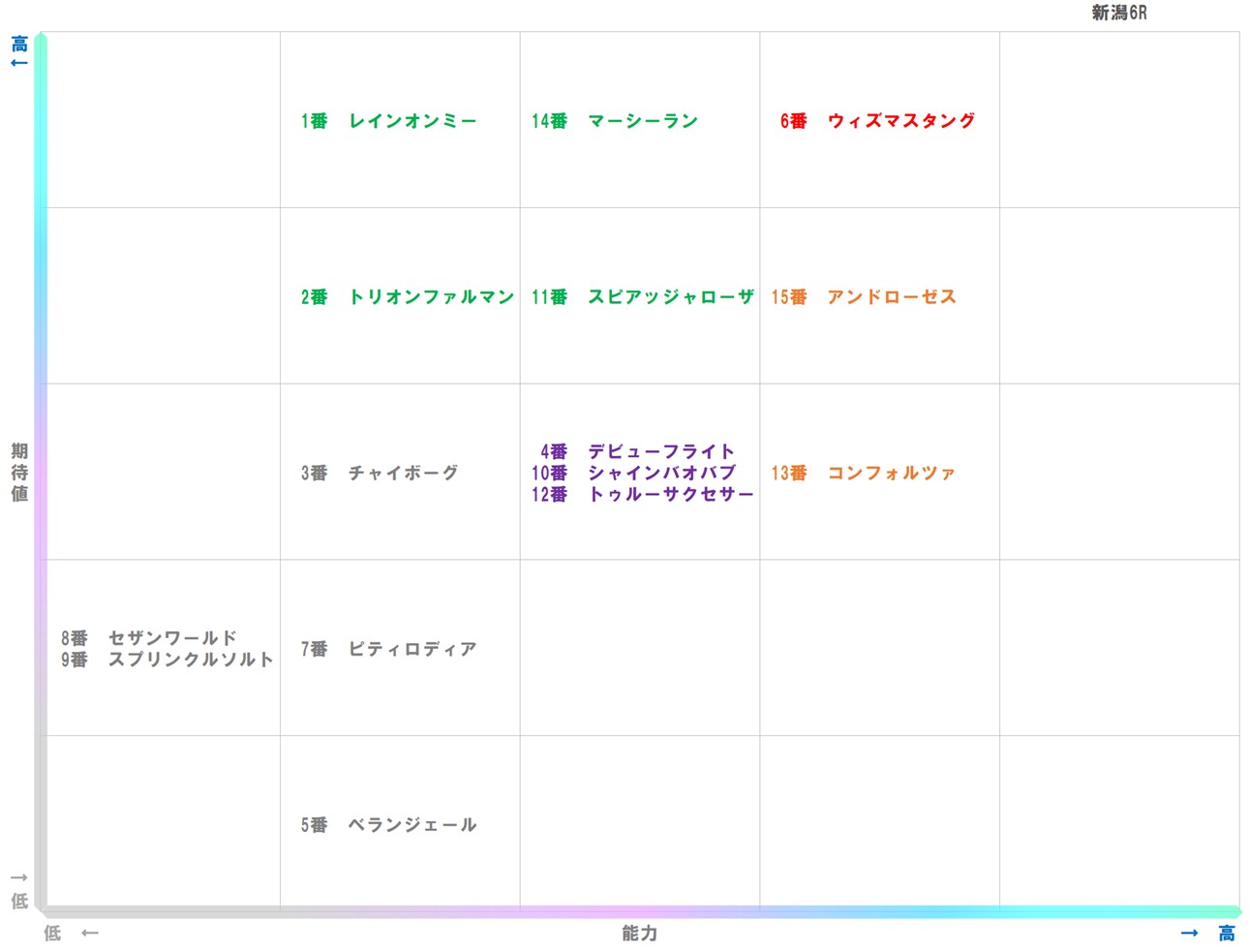Click the 新潟6R race title
Image resolution: width=1250 pixels, height=952 pixels.
tap(1118, 13)
